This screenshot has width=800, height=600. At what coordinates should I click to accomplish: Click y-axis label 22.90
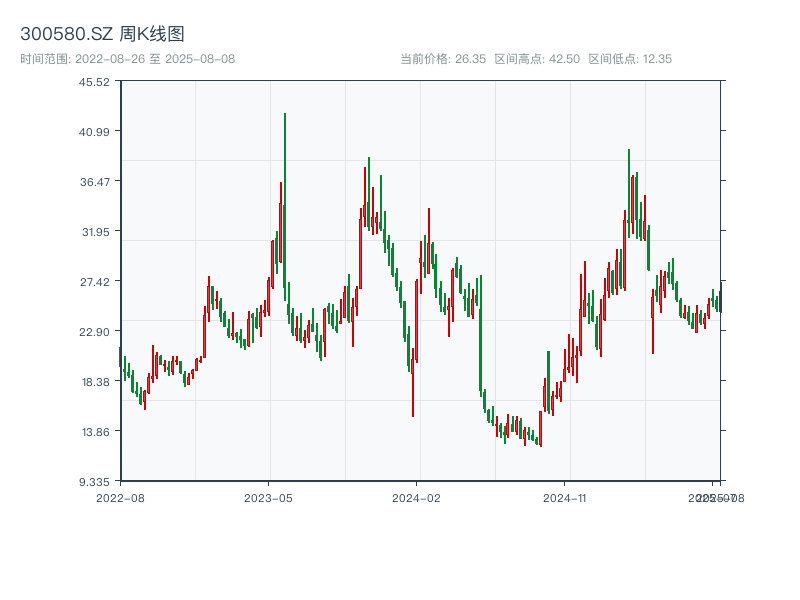coord(95,332)
